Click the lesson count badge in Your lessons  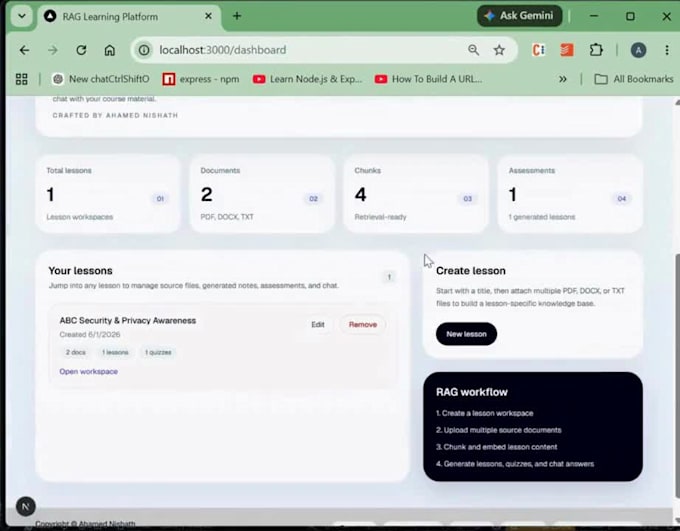tap(389, 277)
